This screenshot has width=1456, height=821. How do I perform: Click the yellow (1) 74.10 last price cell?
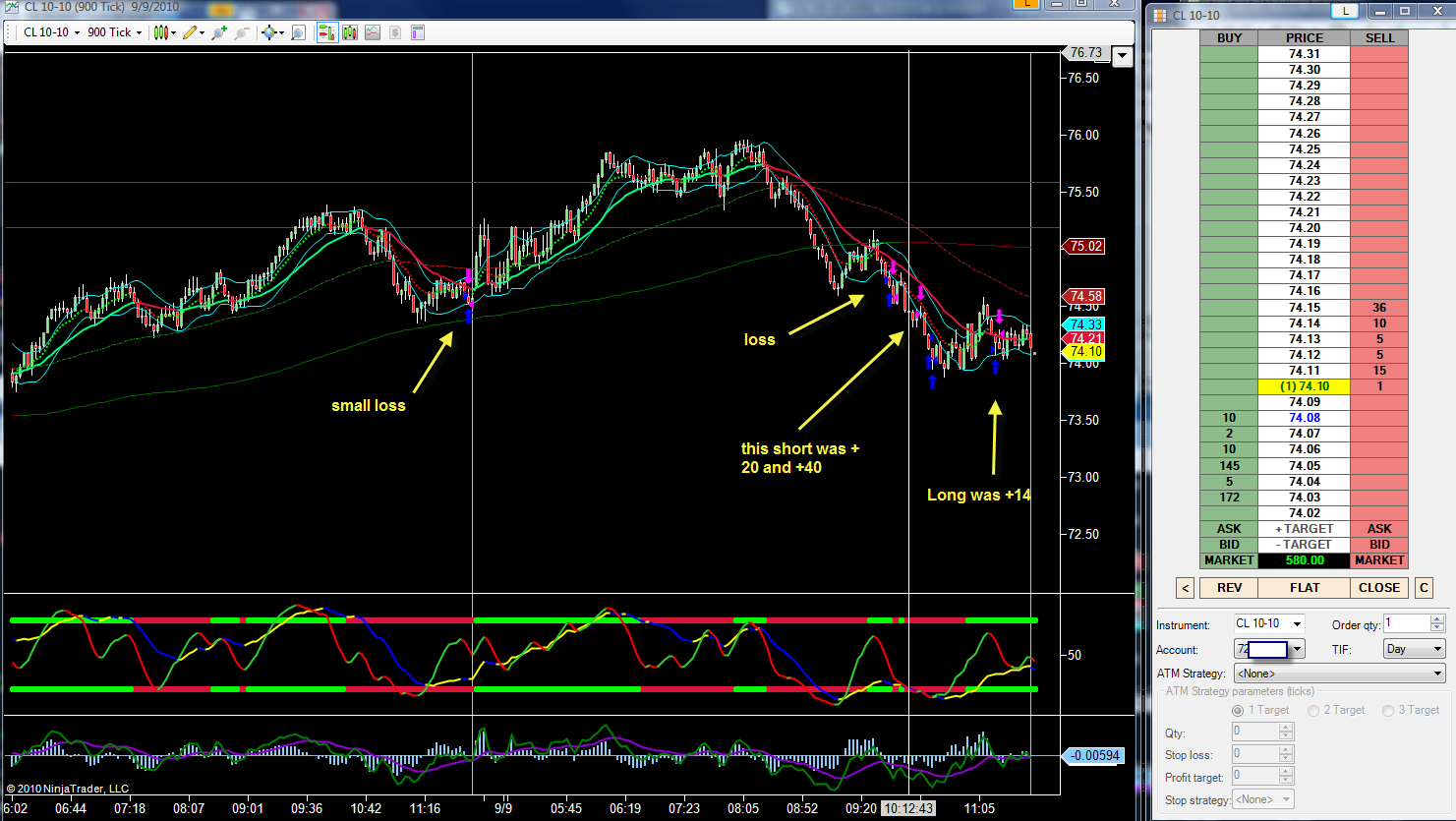1305,386
